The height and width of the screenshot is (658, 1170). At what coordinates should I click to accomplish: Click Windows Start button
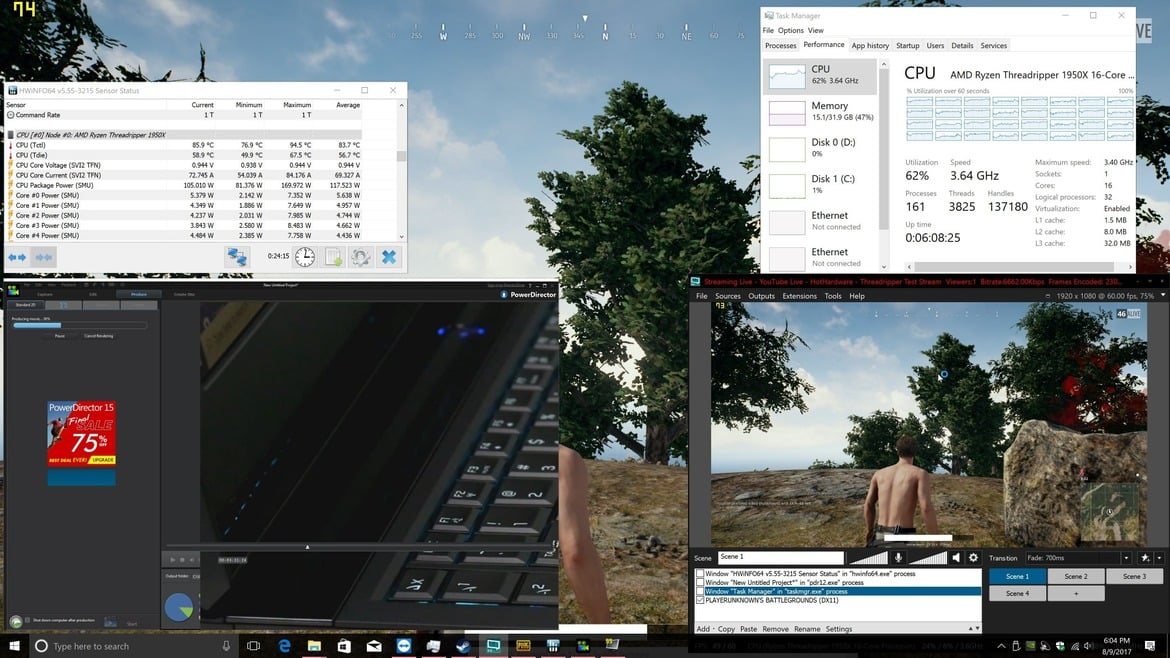point(14,645)
